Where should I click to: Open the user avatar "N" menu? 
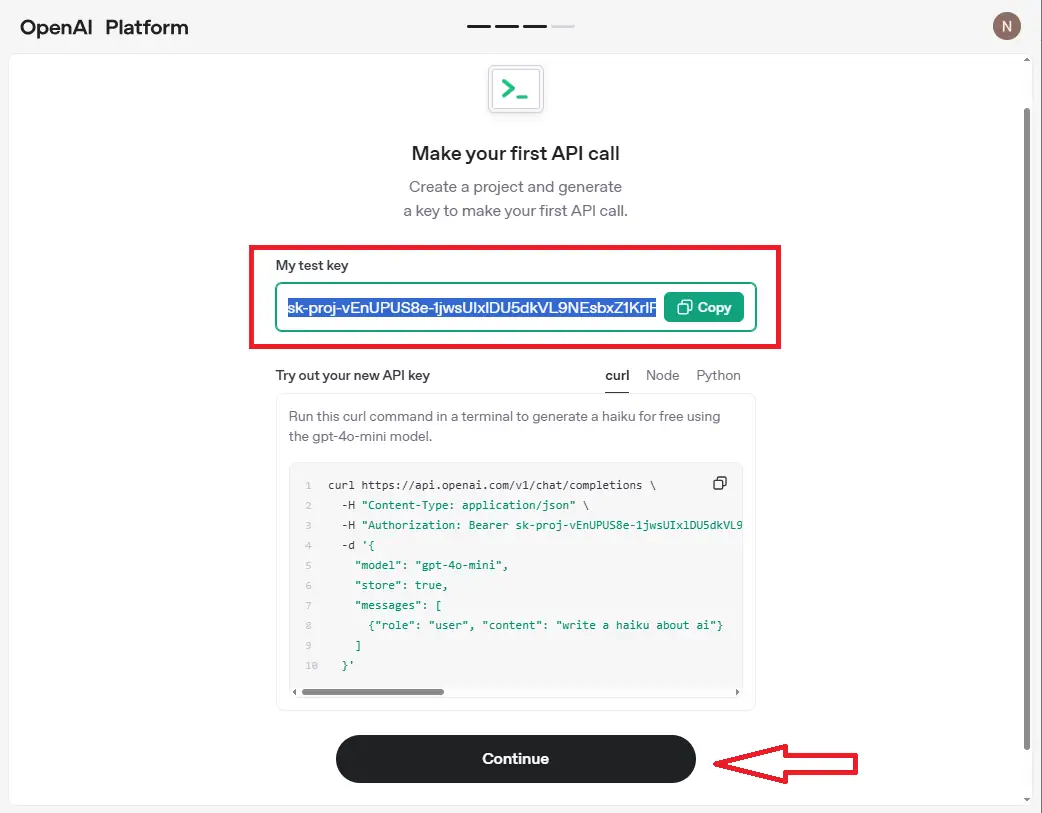pos(1006,26)
